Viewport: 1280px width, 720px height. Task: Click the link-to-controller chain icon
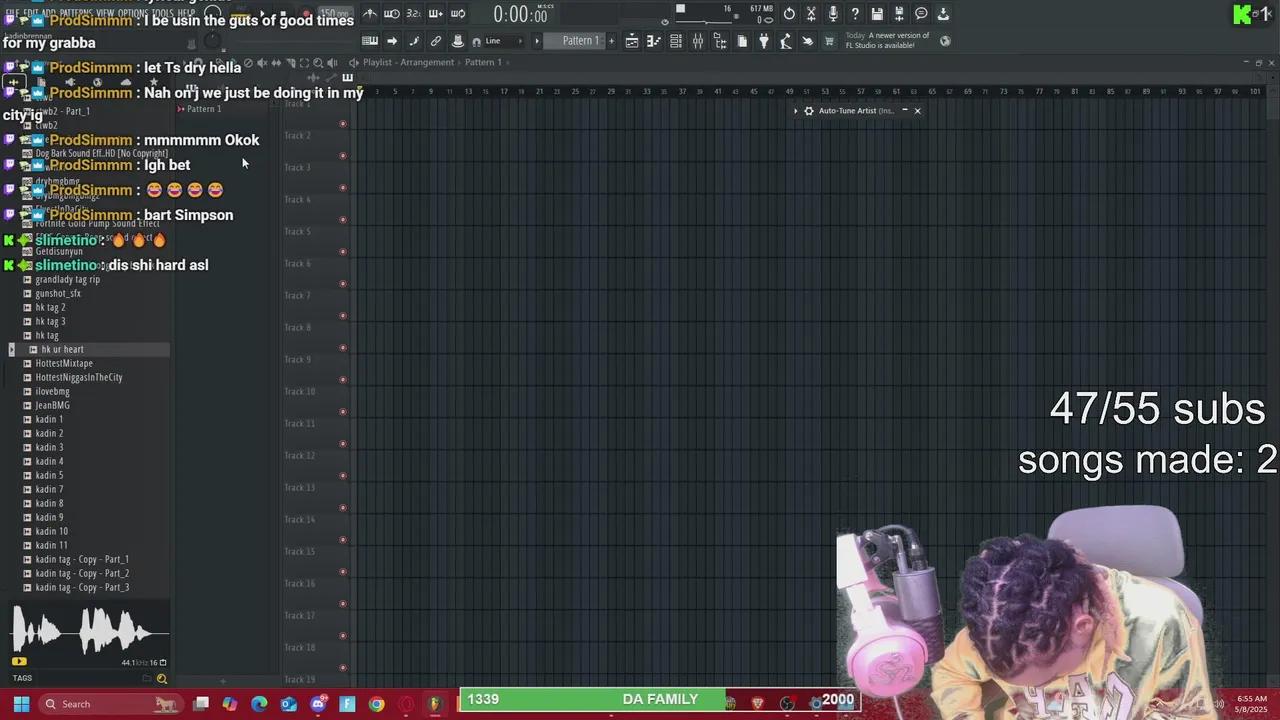pos(436,41)
